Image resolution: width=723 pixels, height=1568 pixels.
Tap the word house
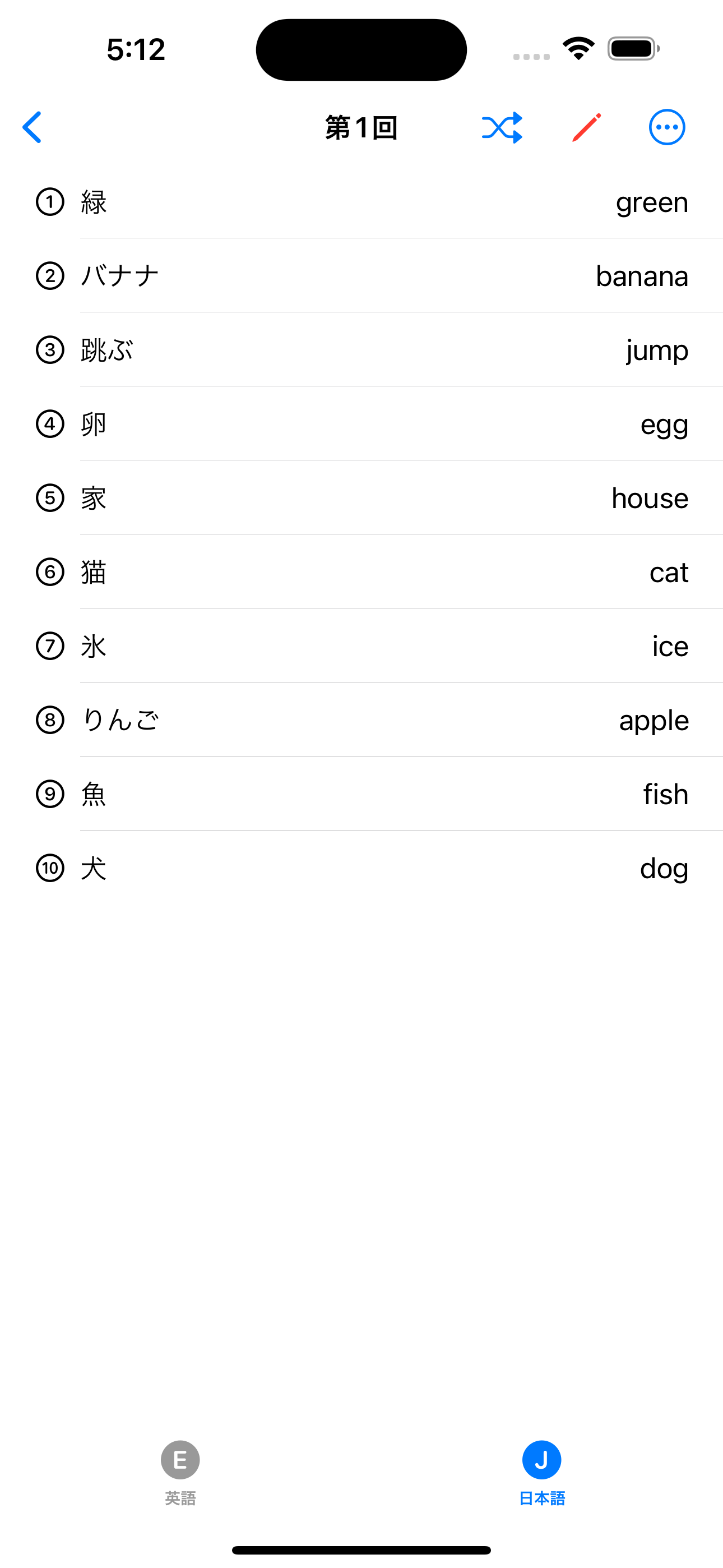click(650, 498)
